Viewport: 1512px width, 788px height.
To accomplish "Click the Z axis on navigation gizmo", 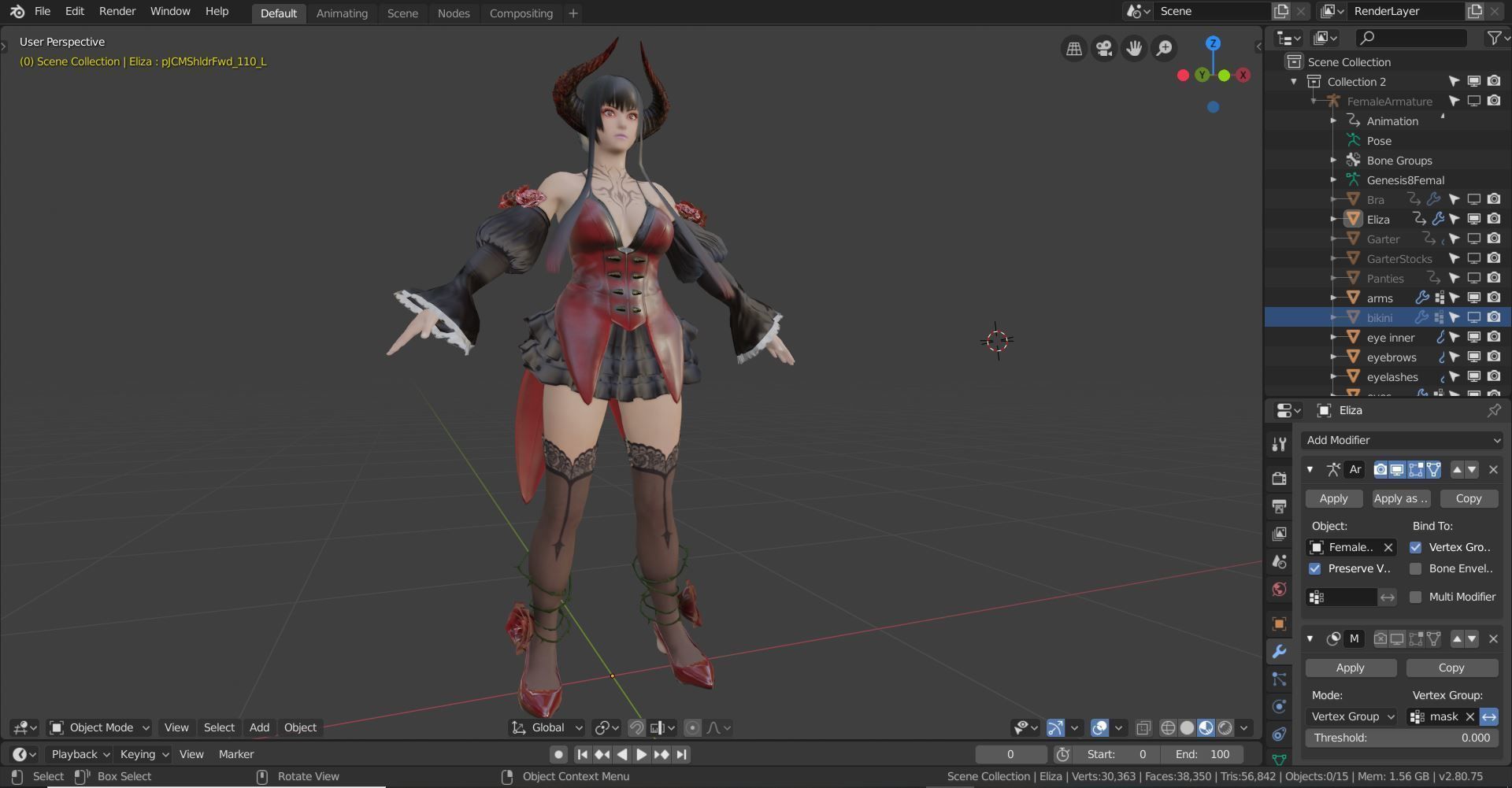I will tap(1213, 43).
